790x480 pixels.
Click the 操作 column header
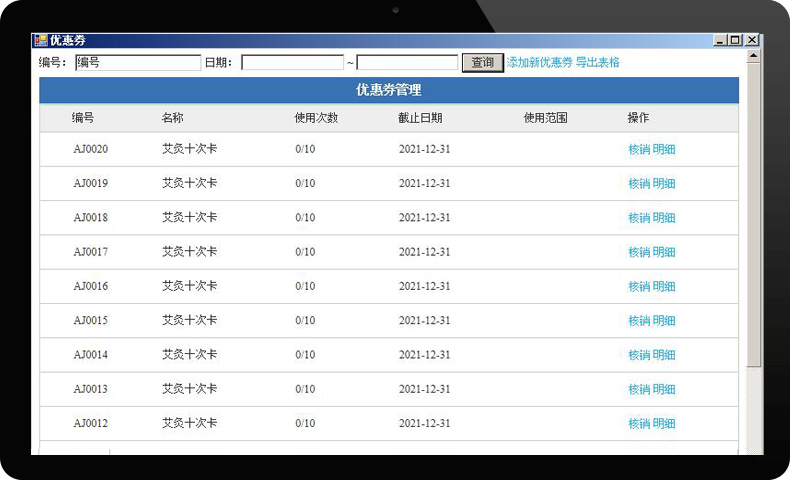click(638, 118)
